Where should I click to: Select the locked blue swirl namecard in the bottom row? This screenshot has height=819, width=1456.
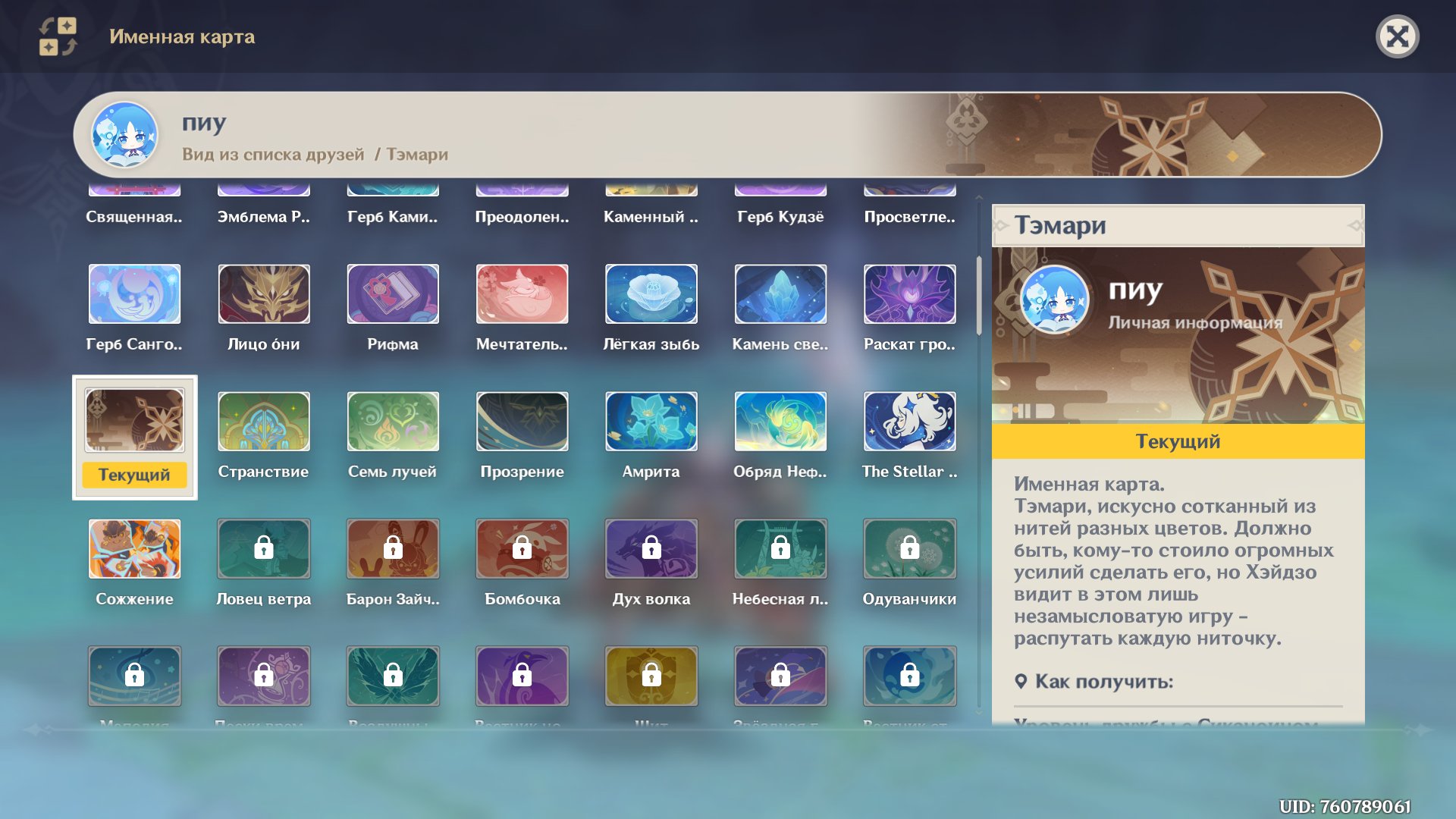point(909,676)
